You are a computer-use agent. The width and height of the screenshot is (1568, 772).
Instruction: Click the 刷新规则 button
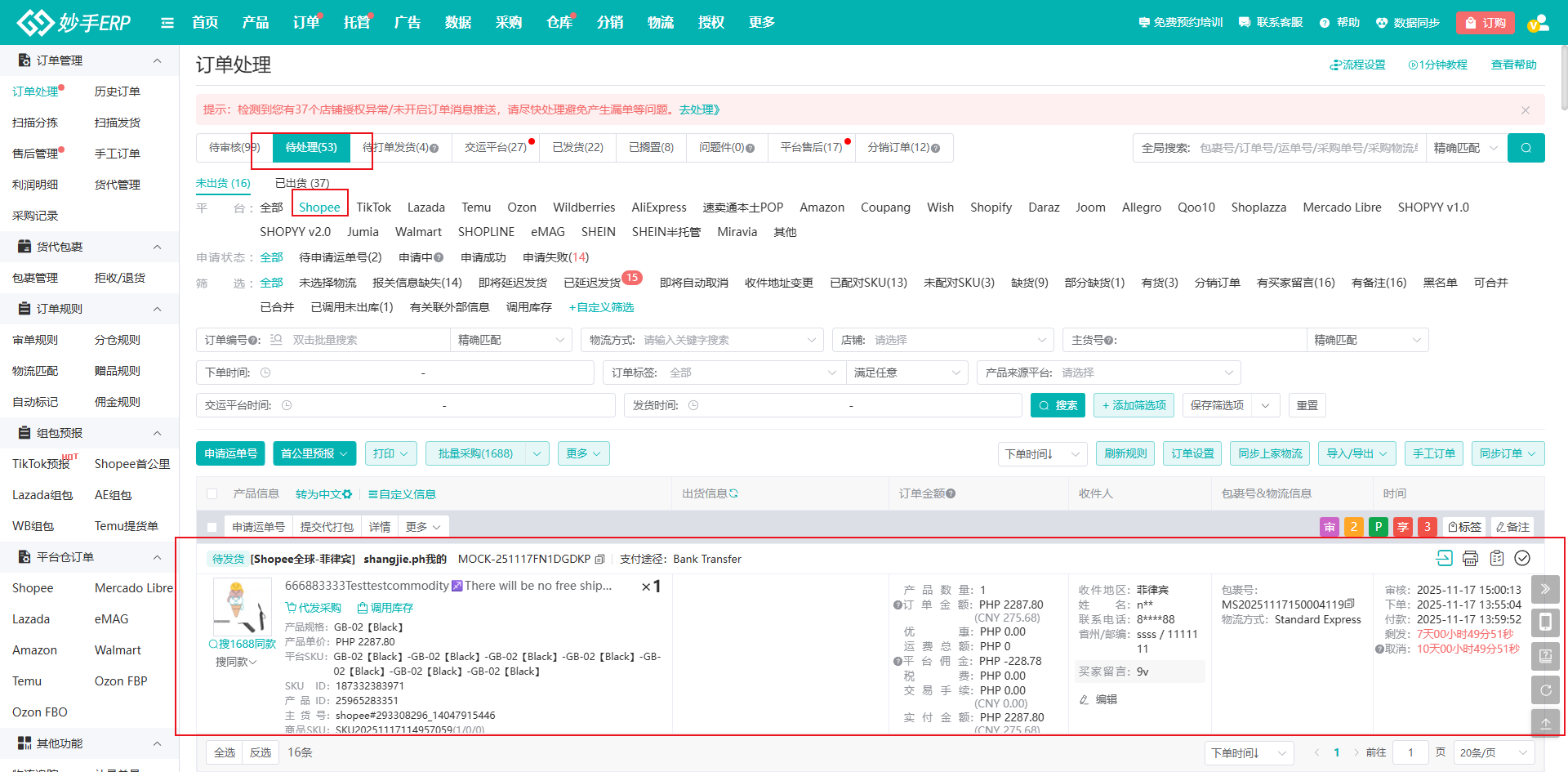tap(1125, 453)
